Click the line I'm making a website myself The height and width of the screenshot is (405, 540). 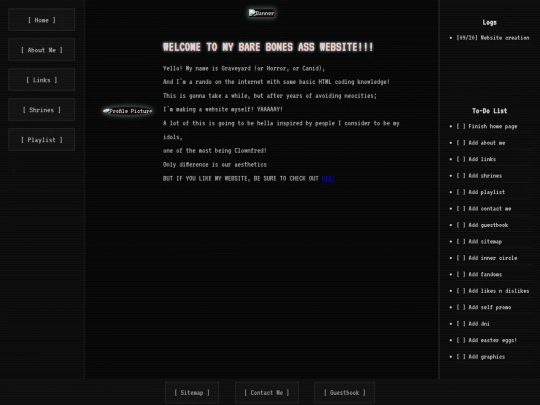[x=223, y=110]
